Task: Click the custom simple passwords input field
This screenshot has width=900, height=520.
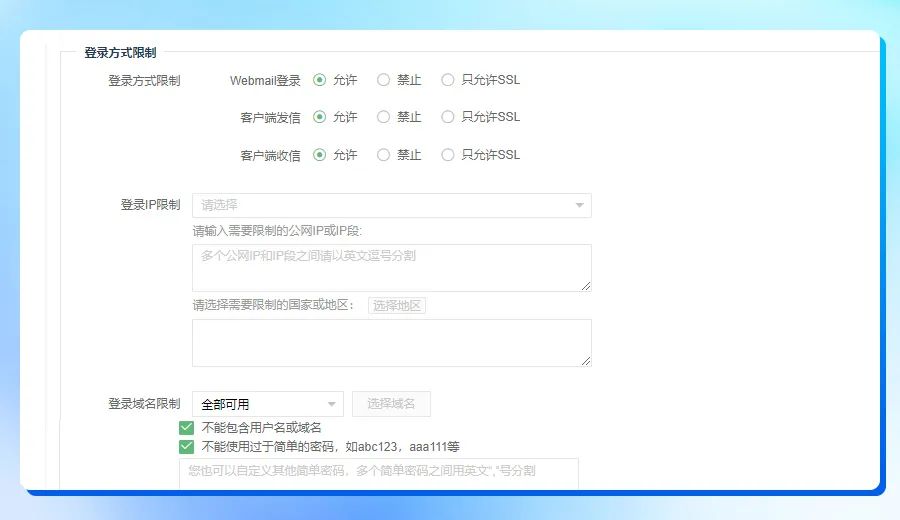Action: point(378,472)
